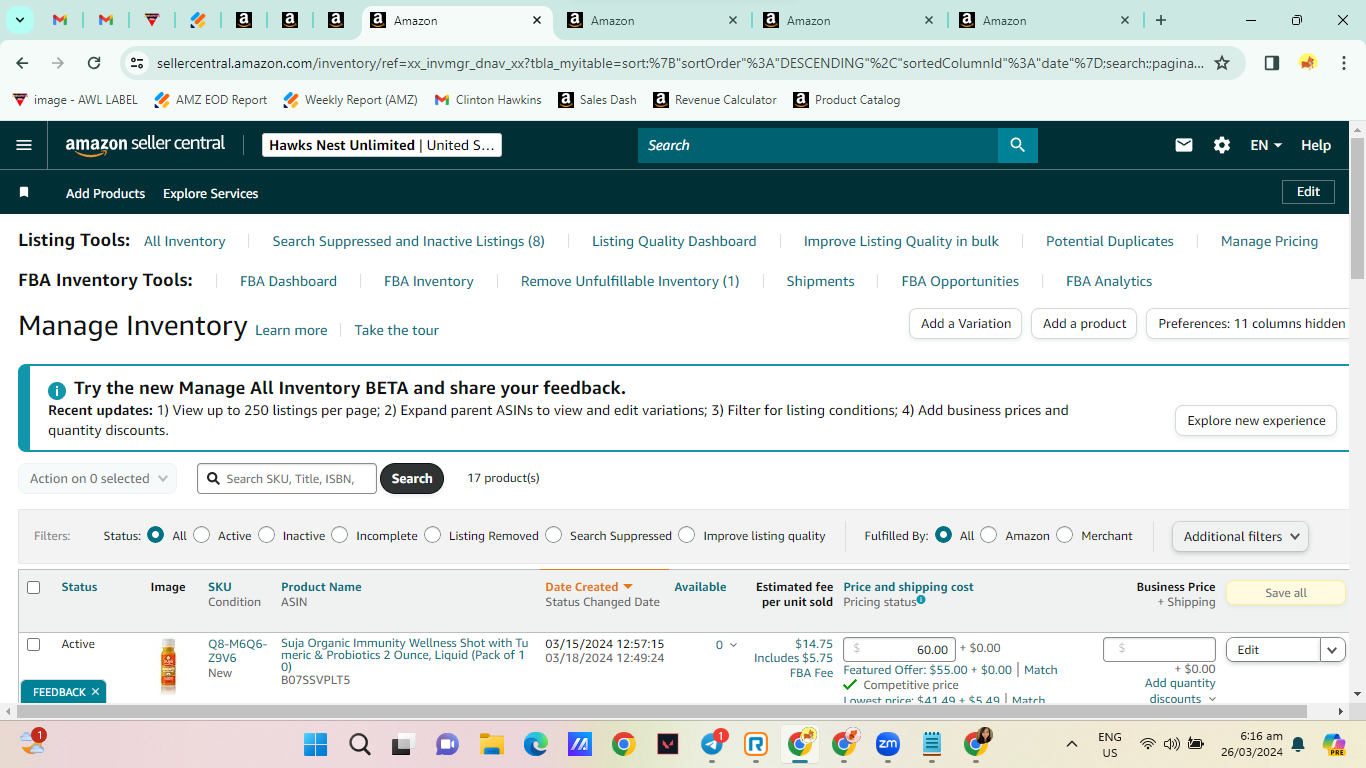Select Fulfilled By 'Merchant' radio button
The width and height of the screenshot is (1366, 768).
(1064, 535)
